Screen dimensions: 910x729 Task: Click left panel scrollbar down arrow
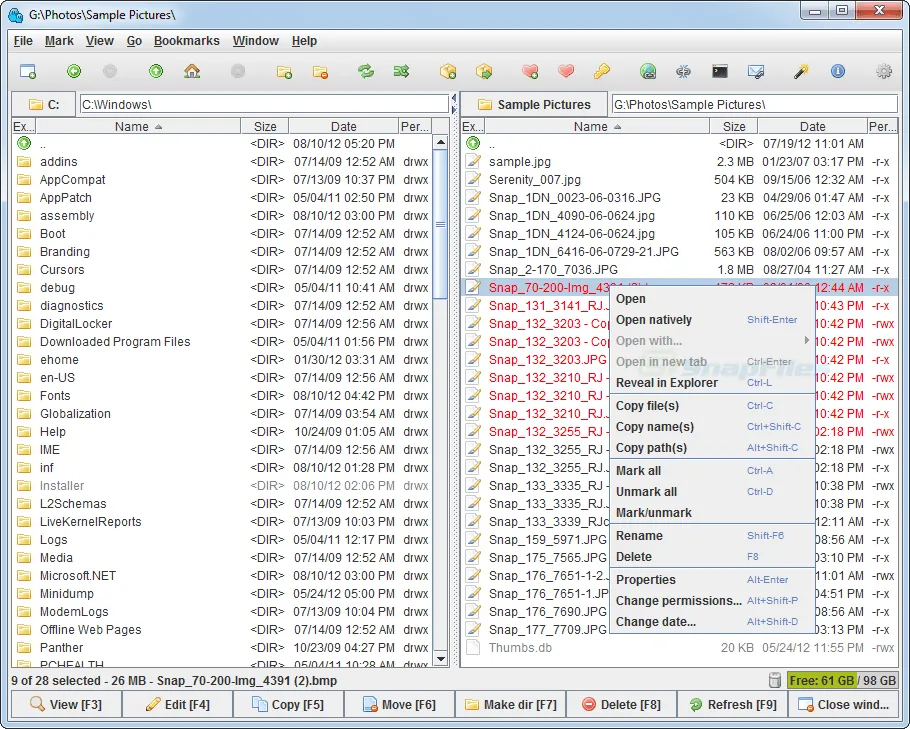coord(440,659)
